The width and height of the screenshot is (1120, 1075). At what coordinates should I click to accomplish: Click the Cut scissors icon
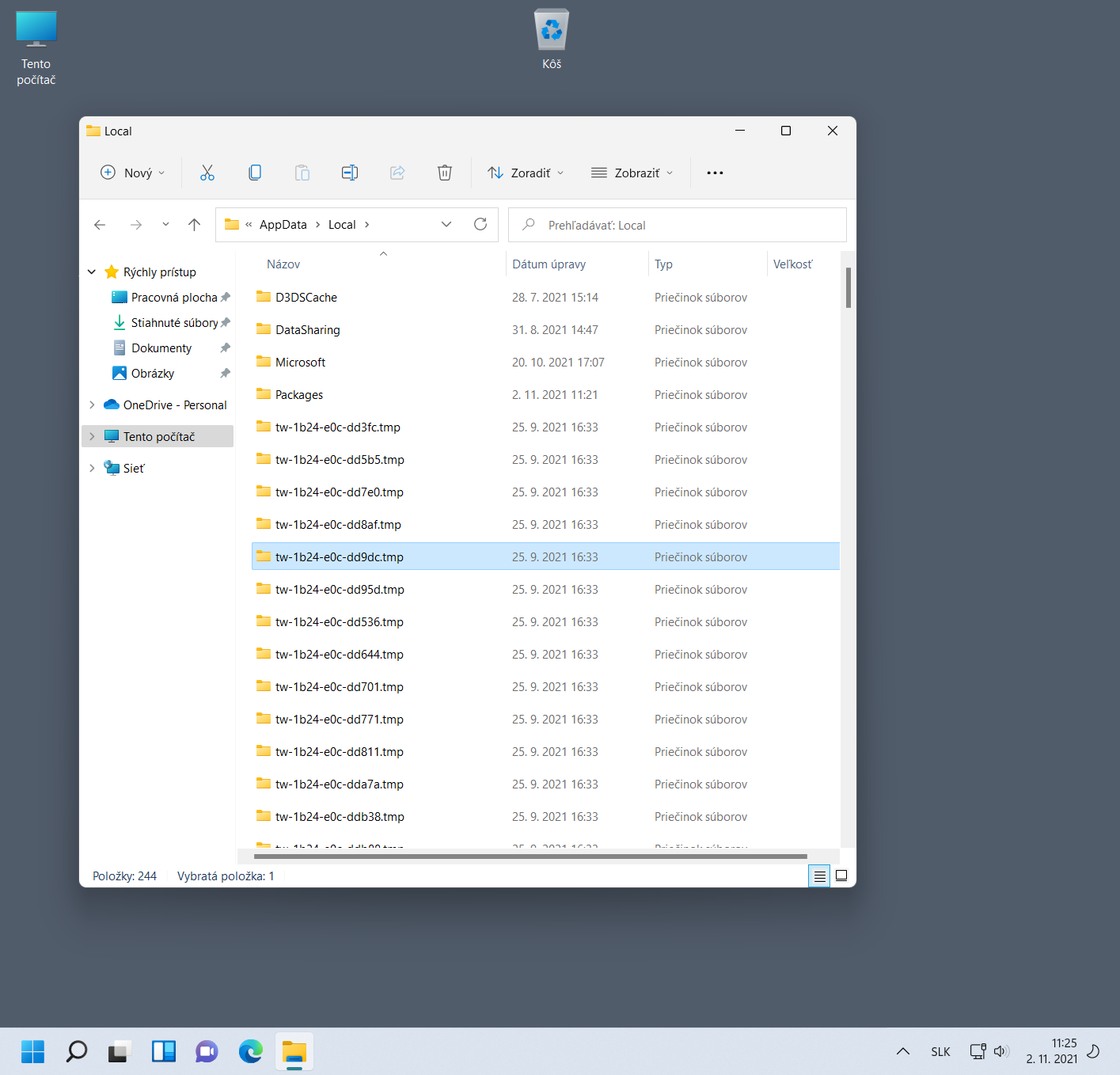pyautogui.click(x=207, y=173)
